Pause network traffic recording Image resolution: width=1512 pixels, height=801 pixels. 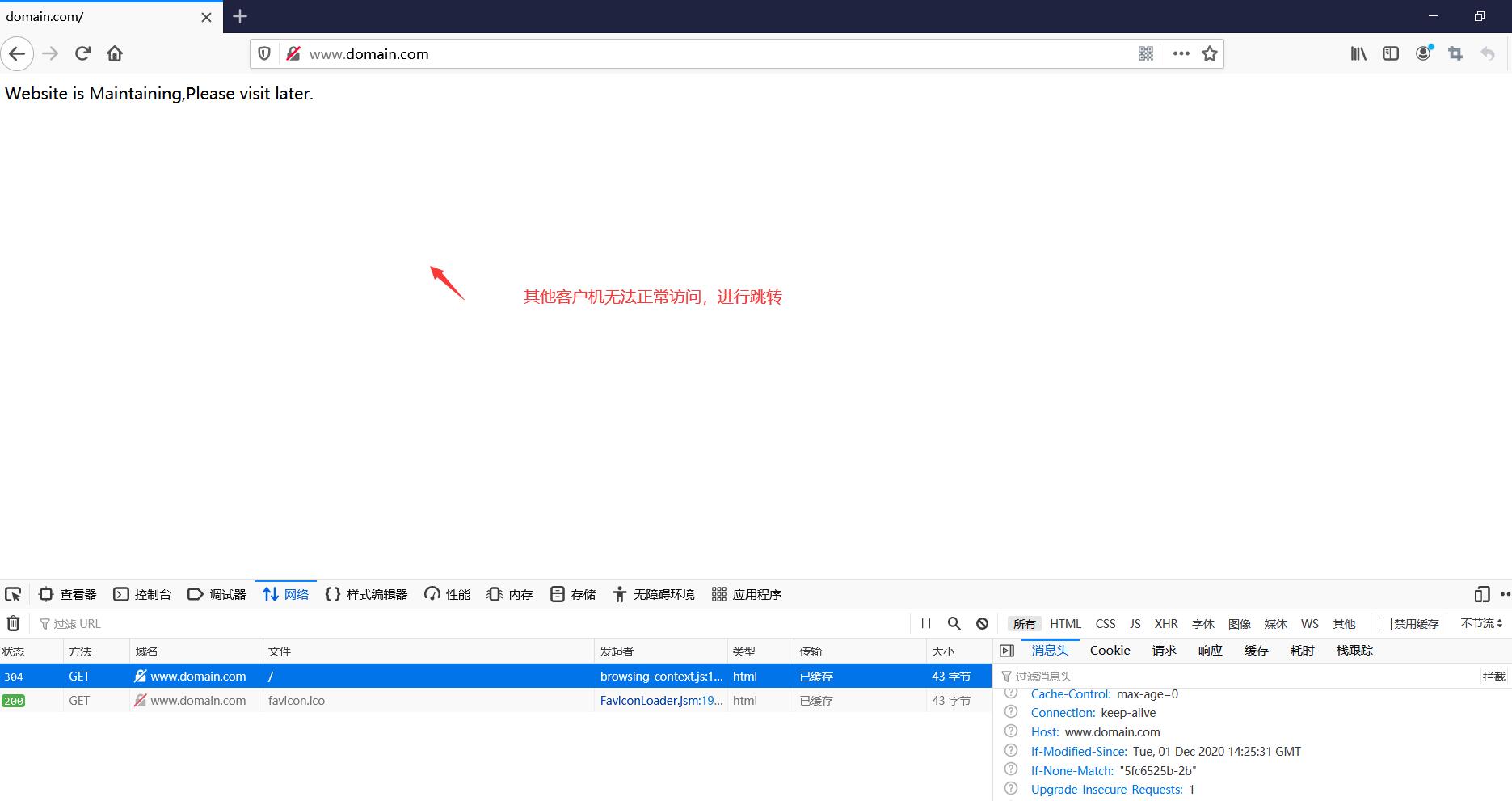click(926, 623)
